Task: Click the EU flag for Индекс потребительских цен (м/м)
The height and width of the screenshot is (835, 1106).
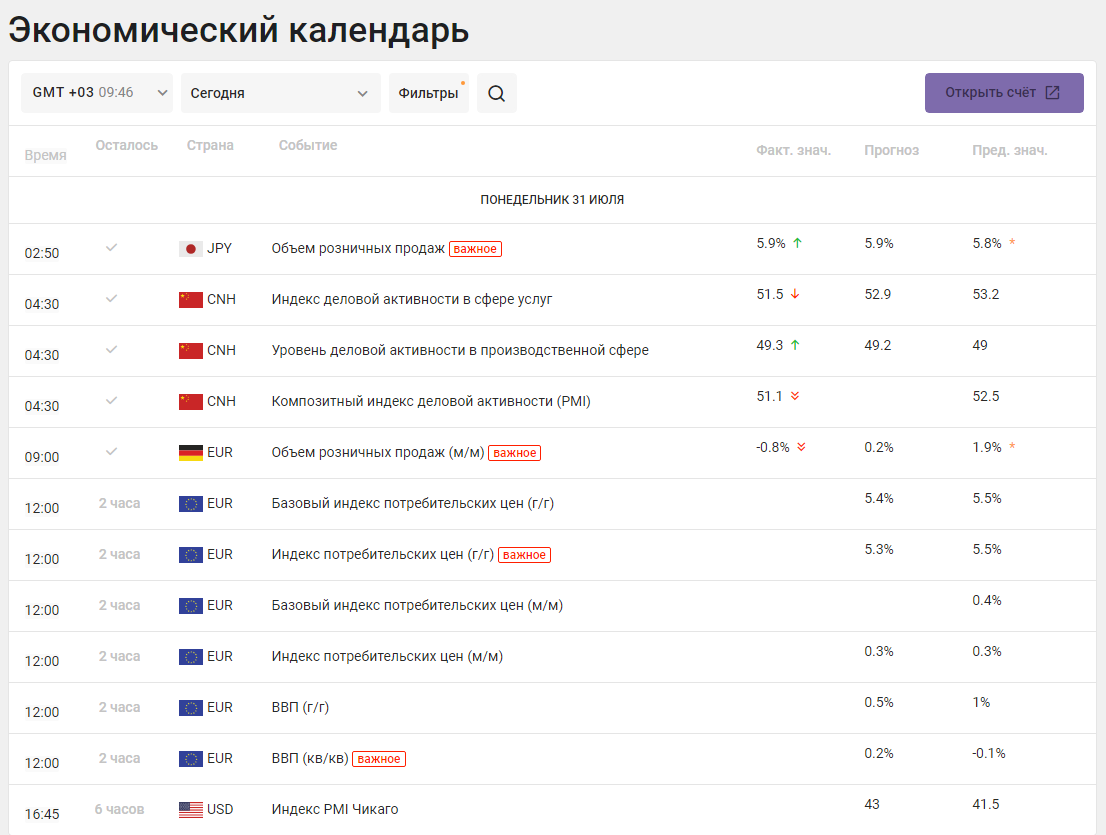Action: [190, 657]
